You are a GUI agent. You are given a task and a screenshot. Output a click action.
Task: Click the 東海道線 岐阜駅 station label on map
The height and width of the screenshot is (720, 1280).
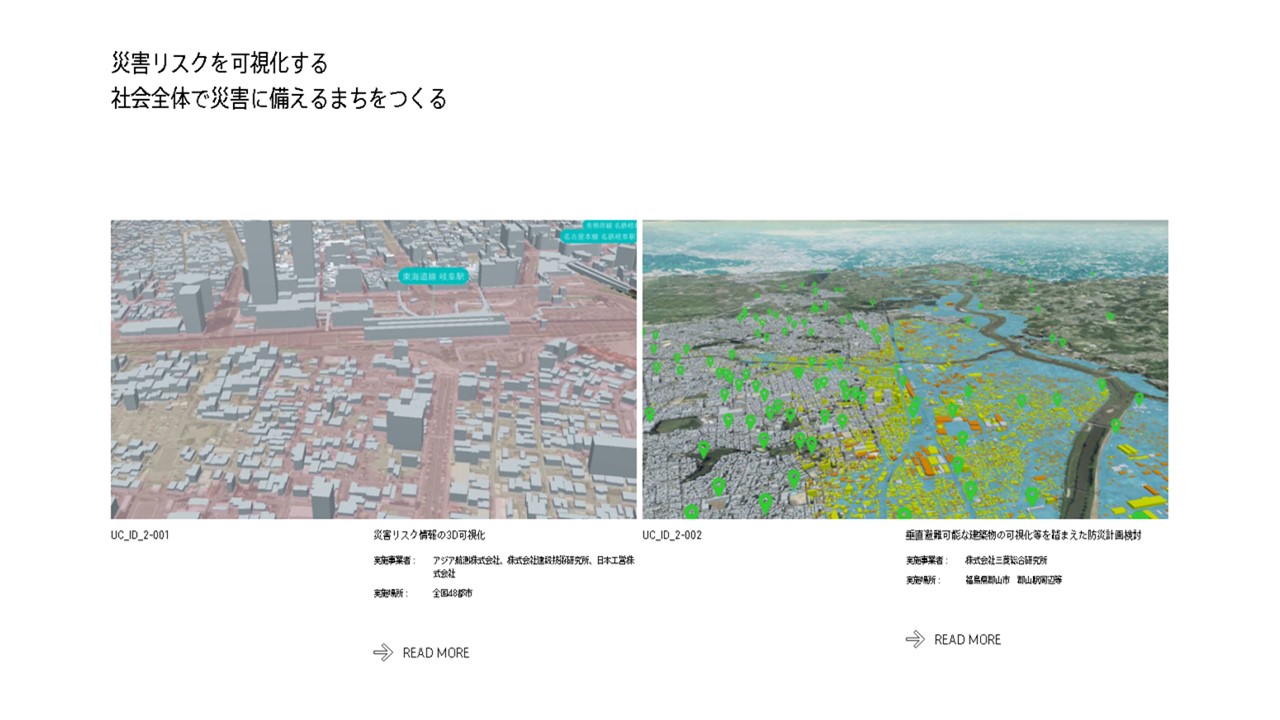pyautogui.click(x=435, y=276)
